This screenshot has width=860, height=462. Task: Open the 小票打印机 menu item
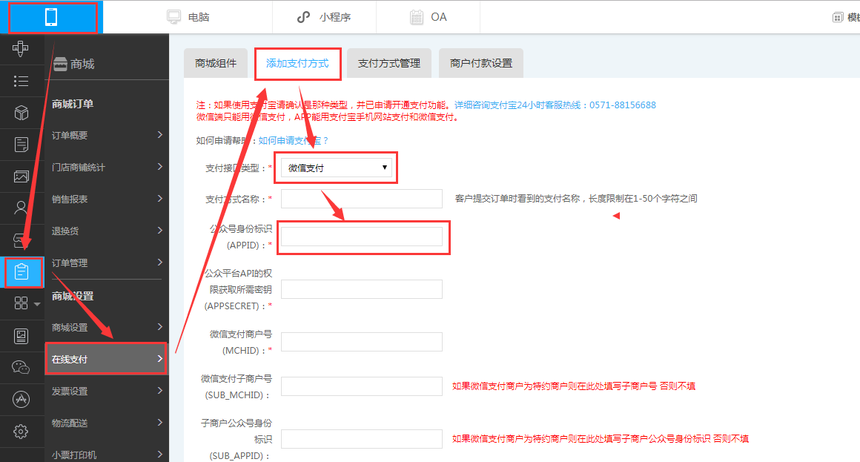[107, 454]
